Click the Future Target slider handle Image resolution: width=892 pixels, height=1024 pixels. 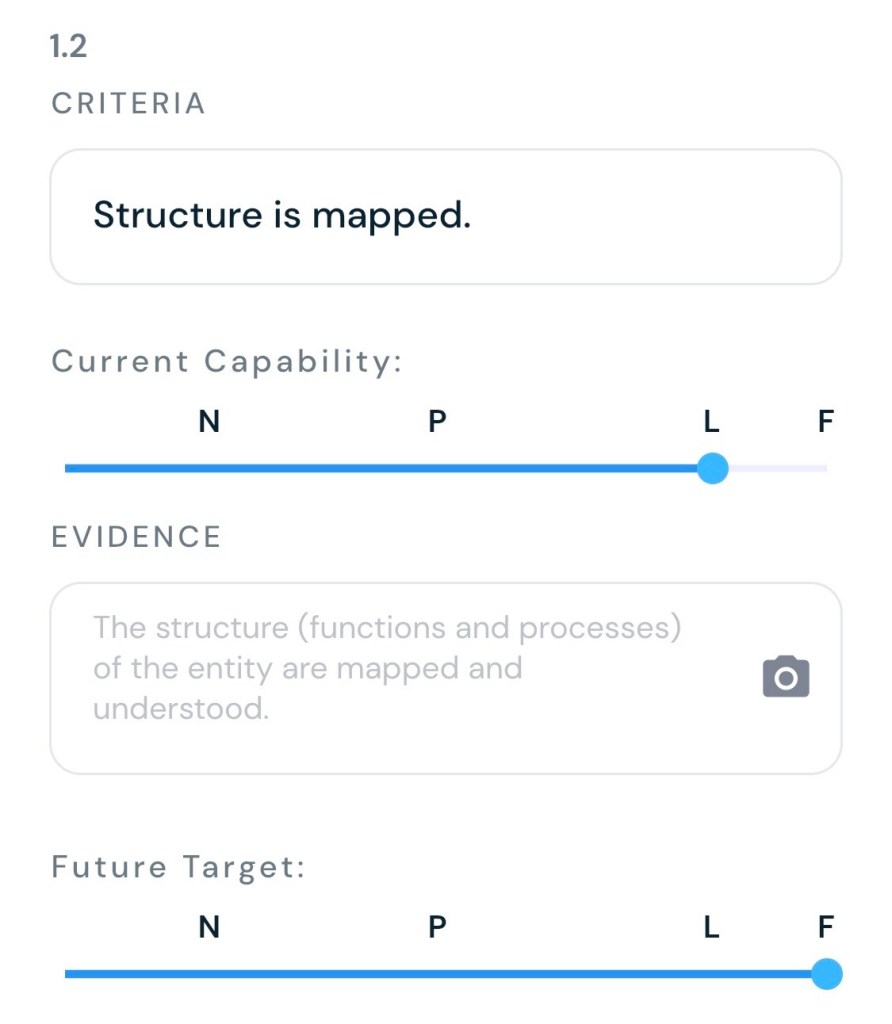(826, 973)
